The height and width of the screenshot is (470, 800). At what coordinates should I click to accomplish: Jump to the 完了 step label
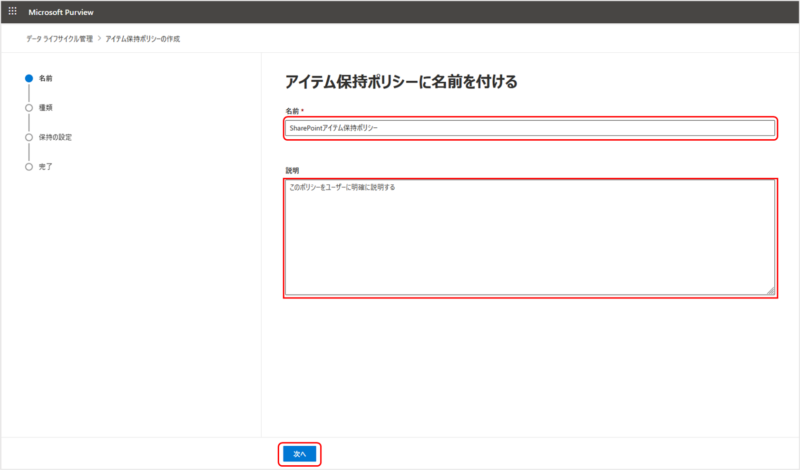click(46, 167)
